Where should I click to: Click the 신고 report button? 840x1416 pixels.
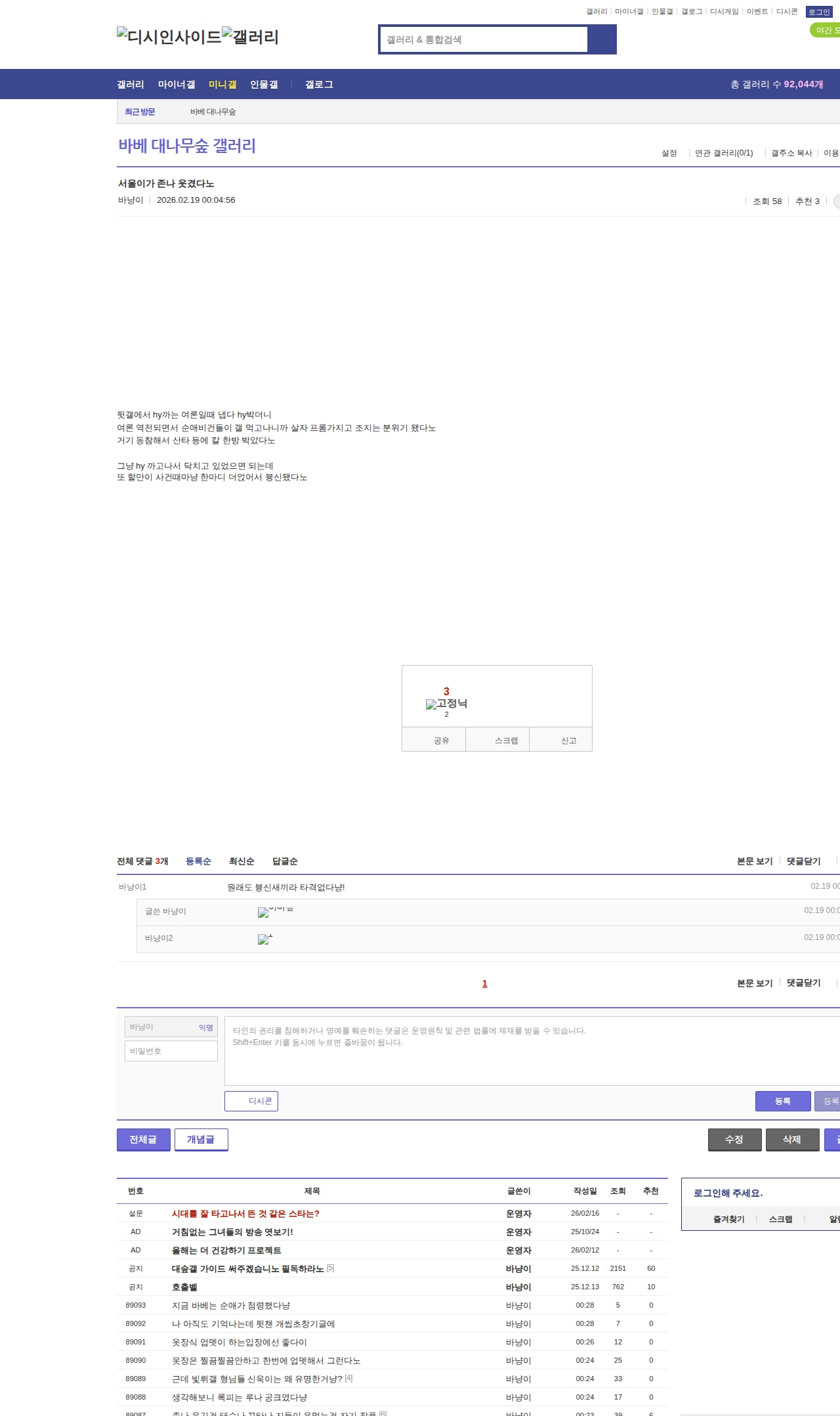coord(568,740)
